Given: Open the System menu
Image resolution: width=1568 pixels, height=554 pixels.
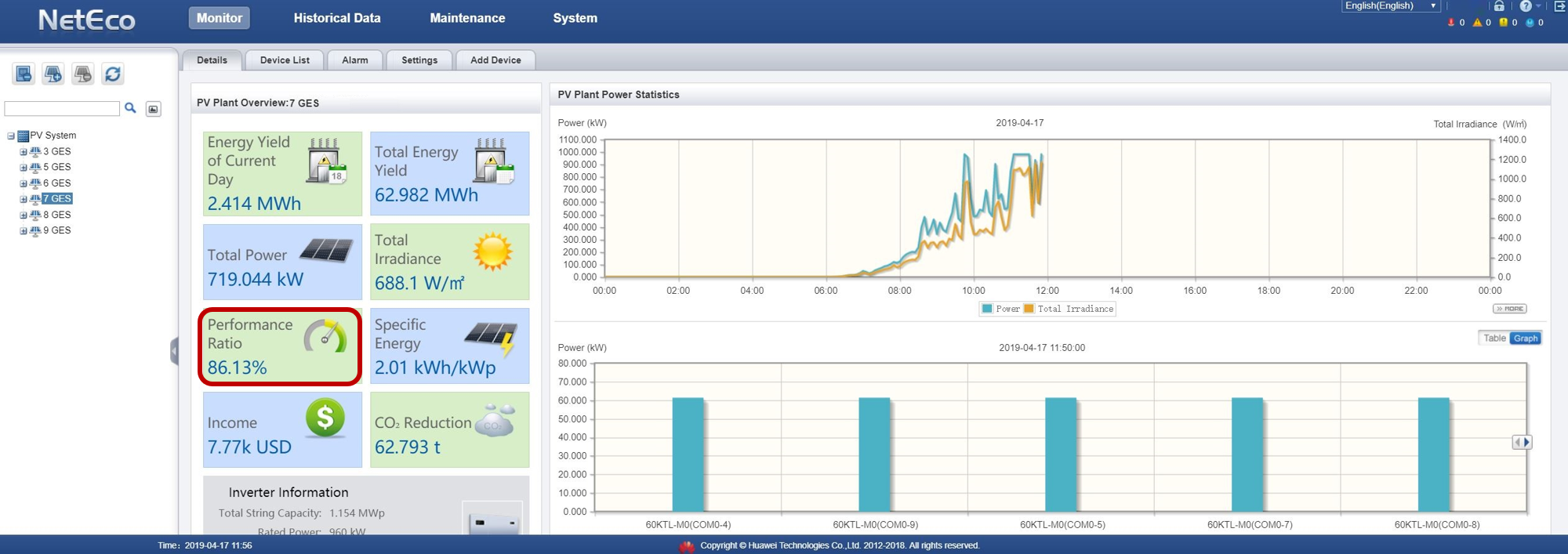Looking at the screenshot, I should point(575,18).
